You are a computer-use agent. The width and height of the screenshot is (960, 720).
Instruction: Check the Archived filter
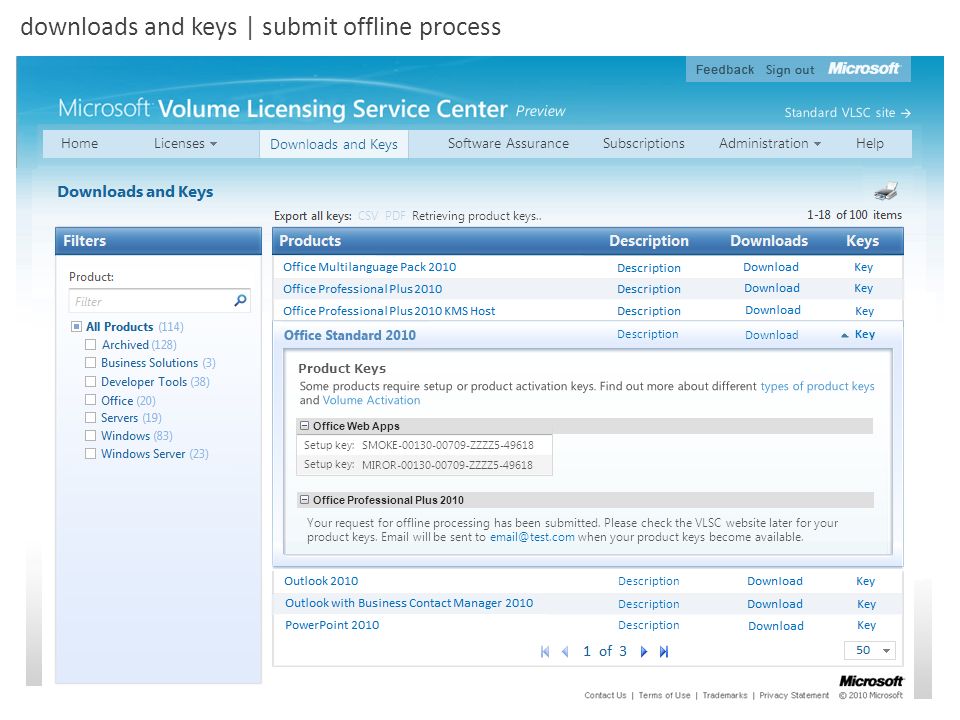coord(90,344)
